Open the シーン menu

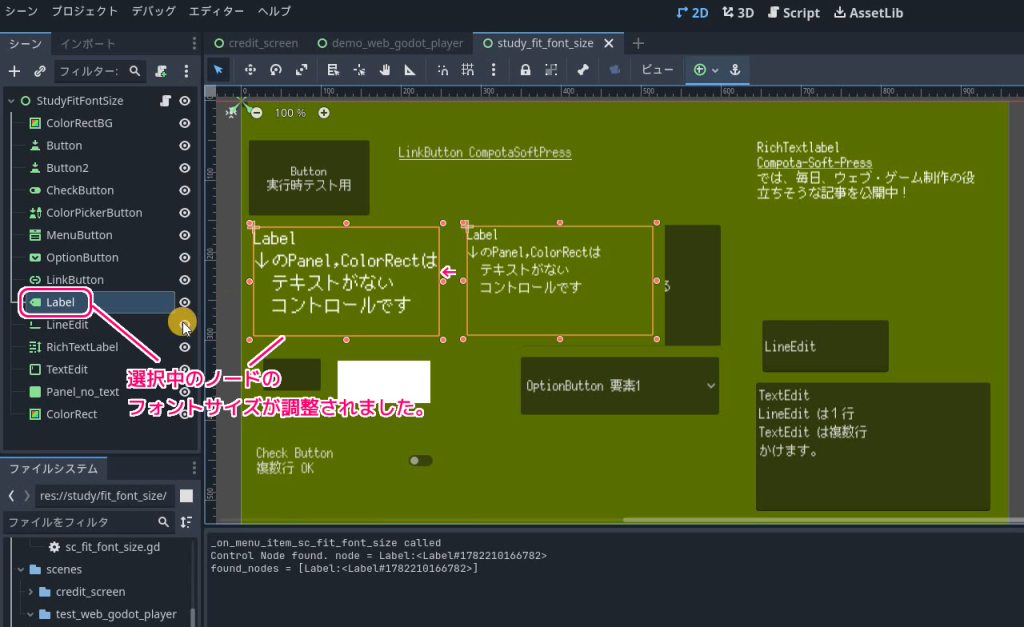22,11
